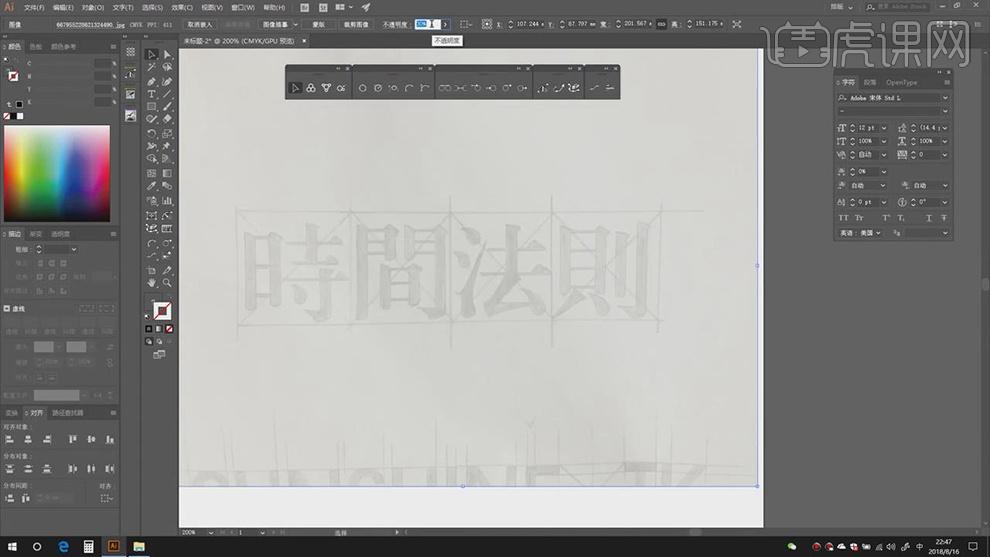Click horizontal align left in Align panel
The image size is (990, 557).
point(9,439)
